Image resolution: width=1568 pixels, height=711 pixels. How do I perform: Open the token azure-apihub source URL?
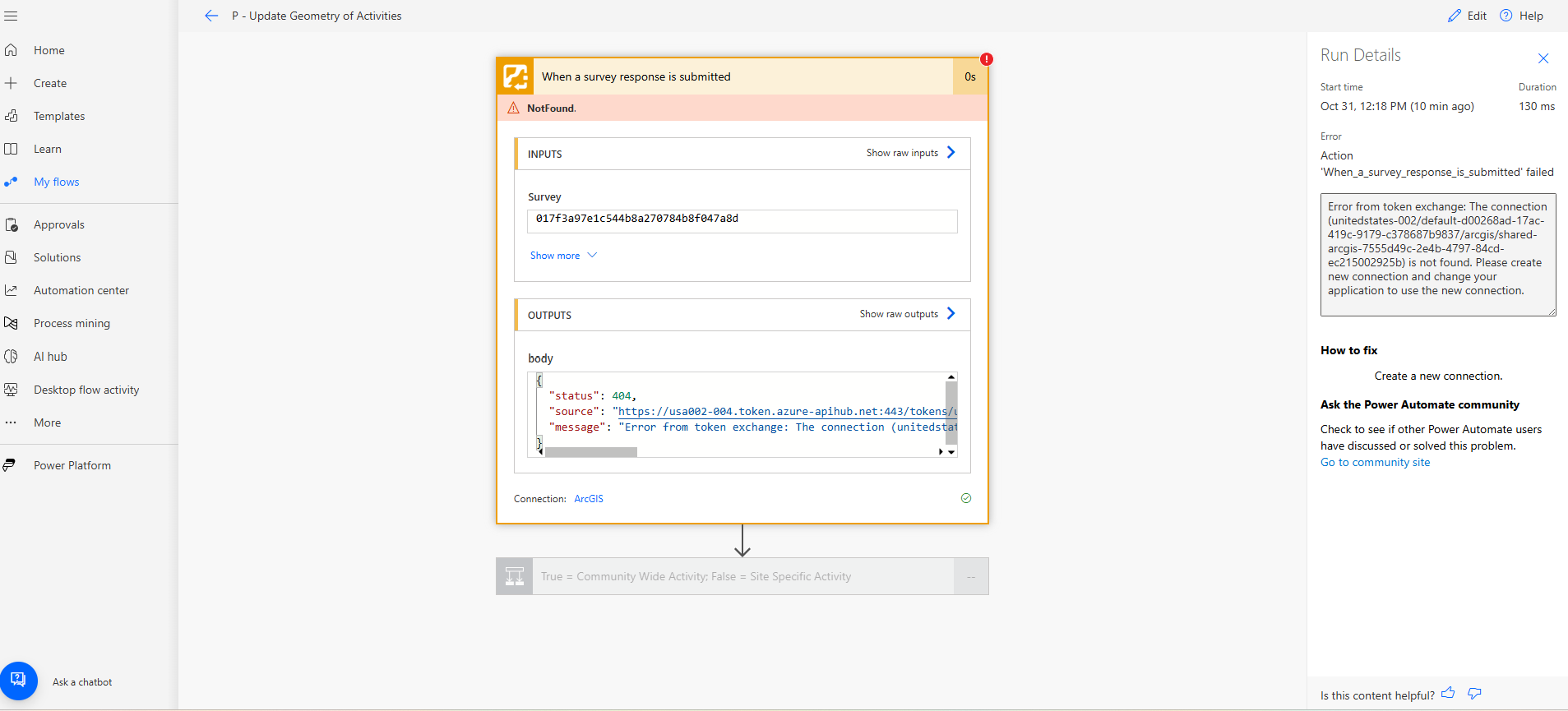pyautogui.click(x=787, y=411)
